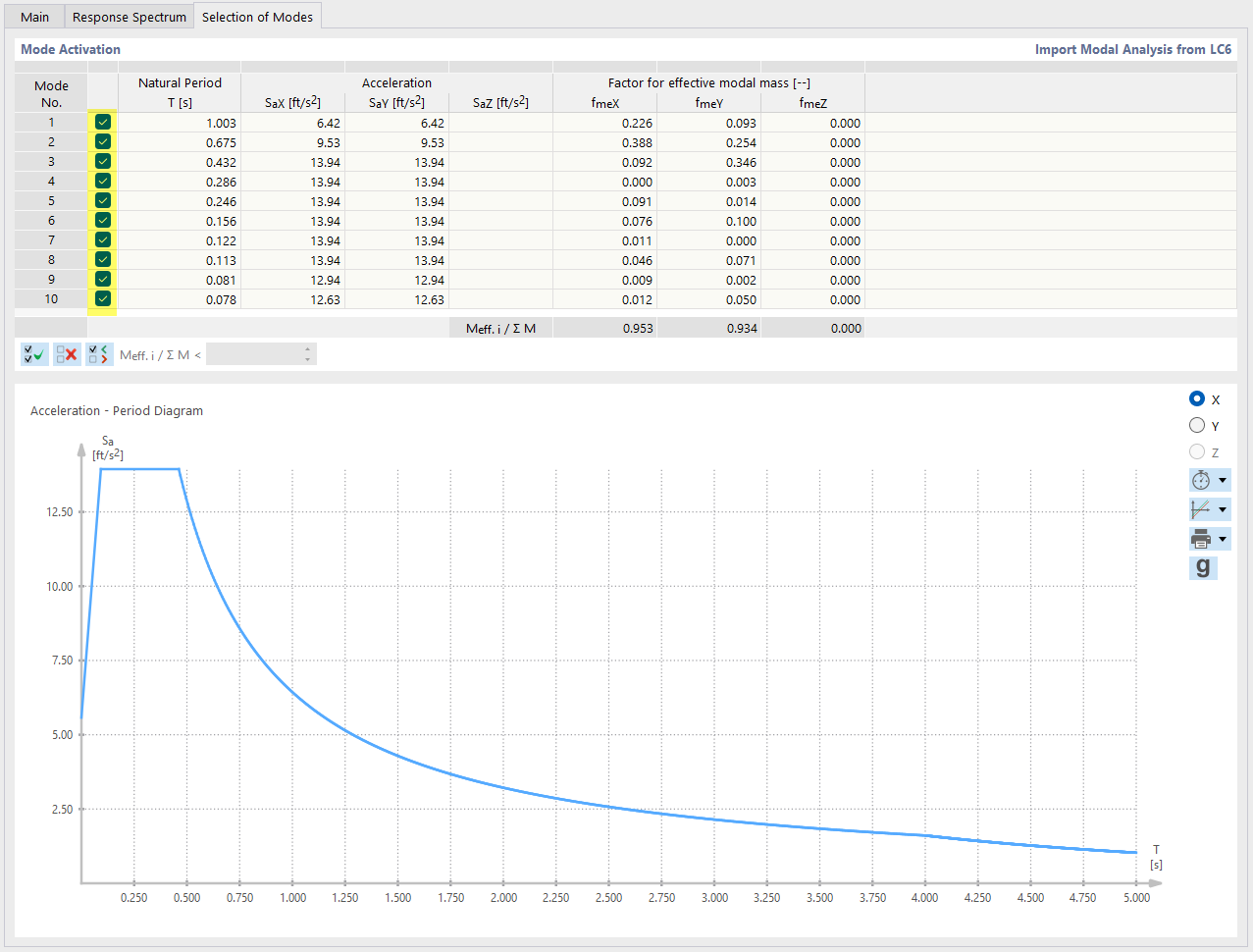The height and width of the screenshot is (952, 1253).
Task: Click Import Modal Analysis from LC6
Action: pyautogui.click(x=1132, y=49)
